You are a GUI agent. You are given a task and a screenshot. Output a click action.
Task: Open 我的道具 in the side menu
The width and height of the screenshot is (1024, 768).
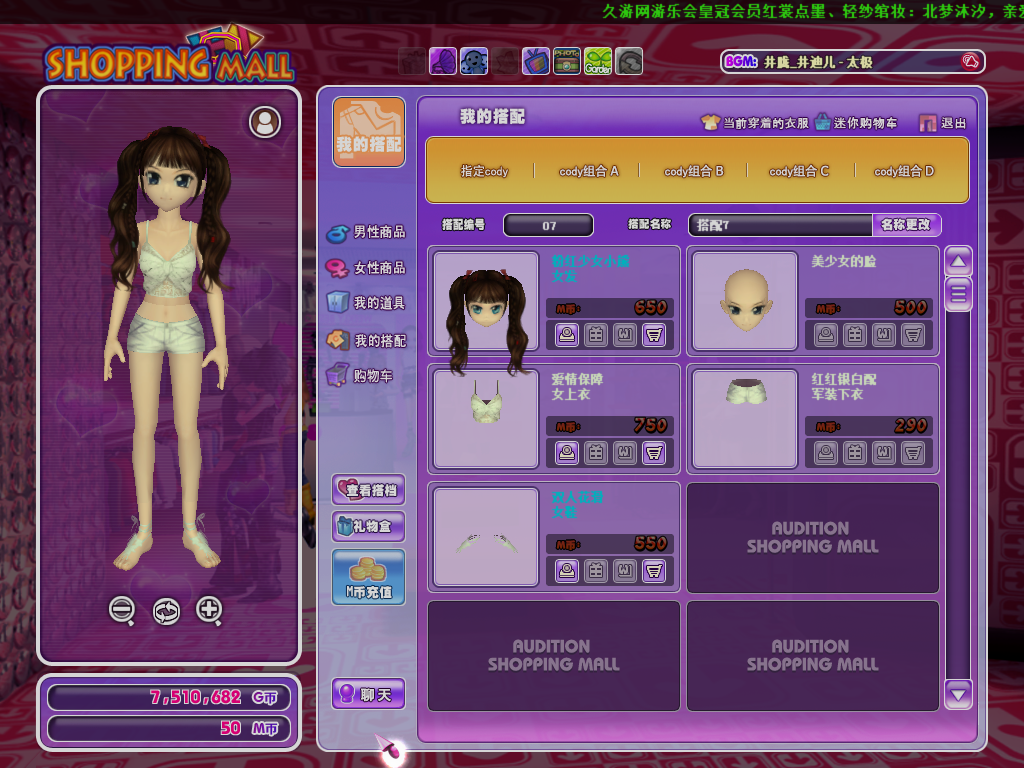click(x=366, y=303)
